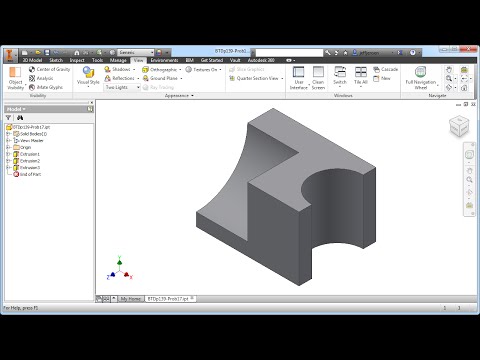The image size is (480, 360).
Task: Toggle Reflections on the View ribbon
Action: pyautogui.click(x=119, y=78)
